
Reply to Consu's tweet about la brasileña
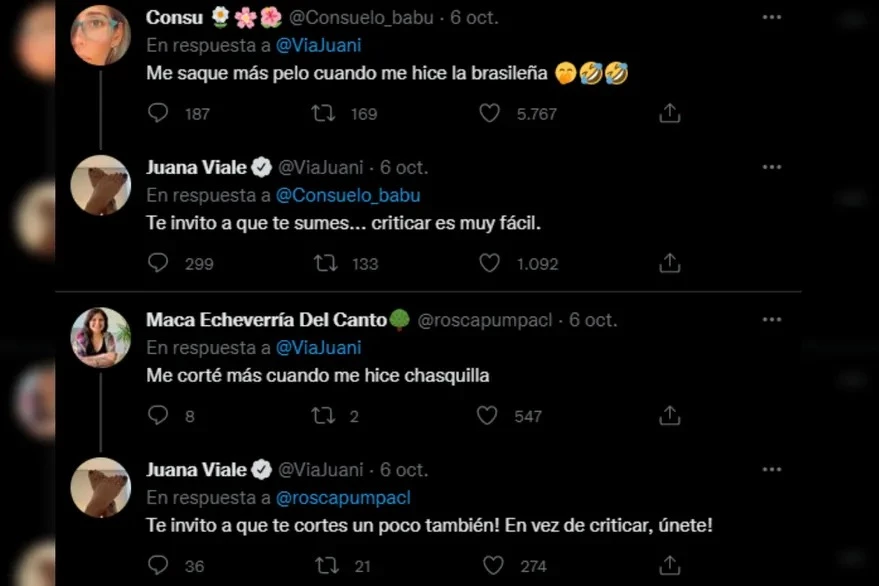158,113
